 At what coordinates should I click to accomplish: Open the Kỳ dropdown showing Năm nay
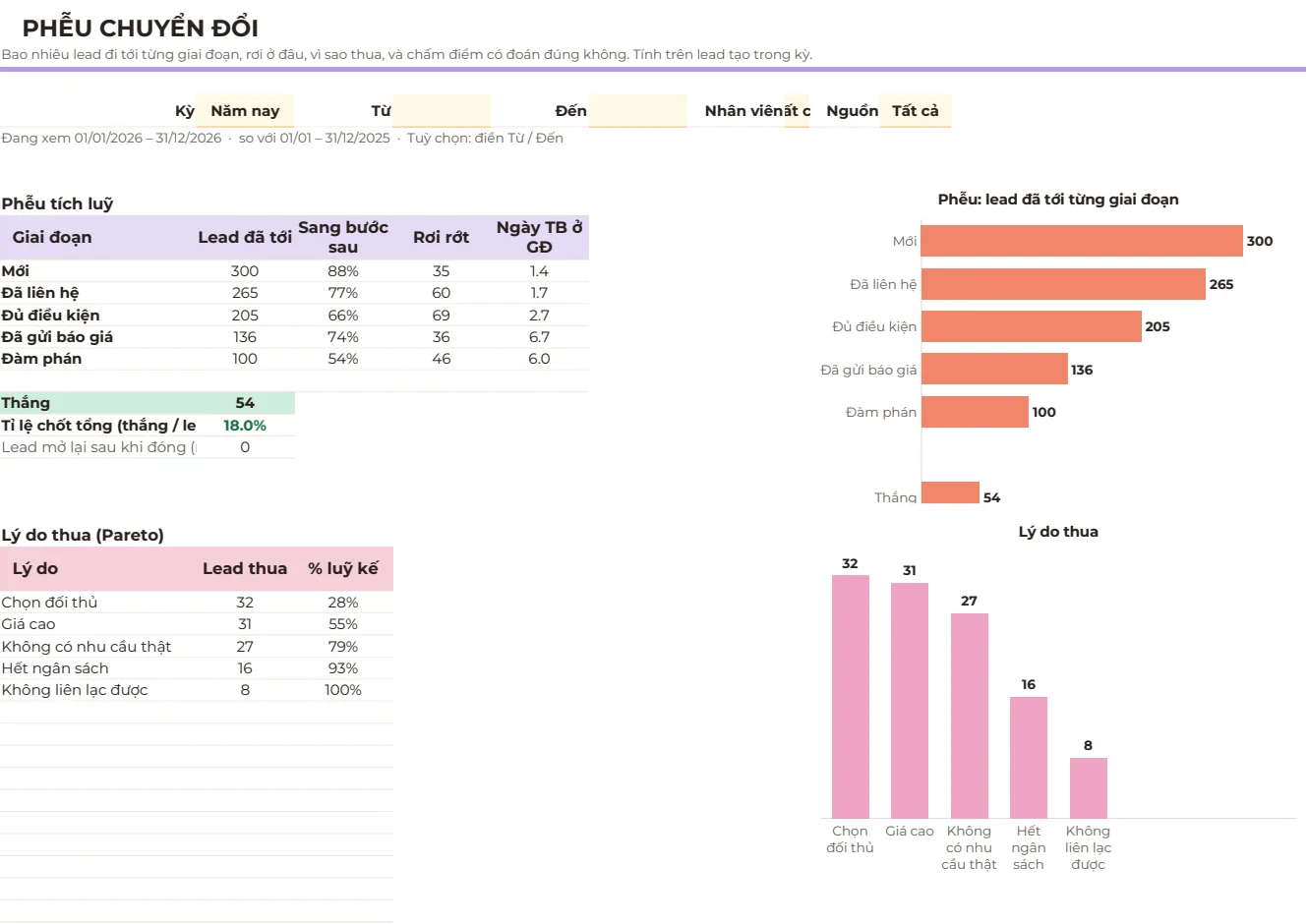pos(245,111)
